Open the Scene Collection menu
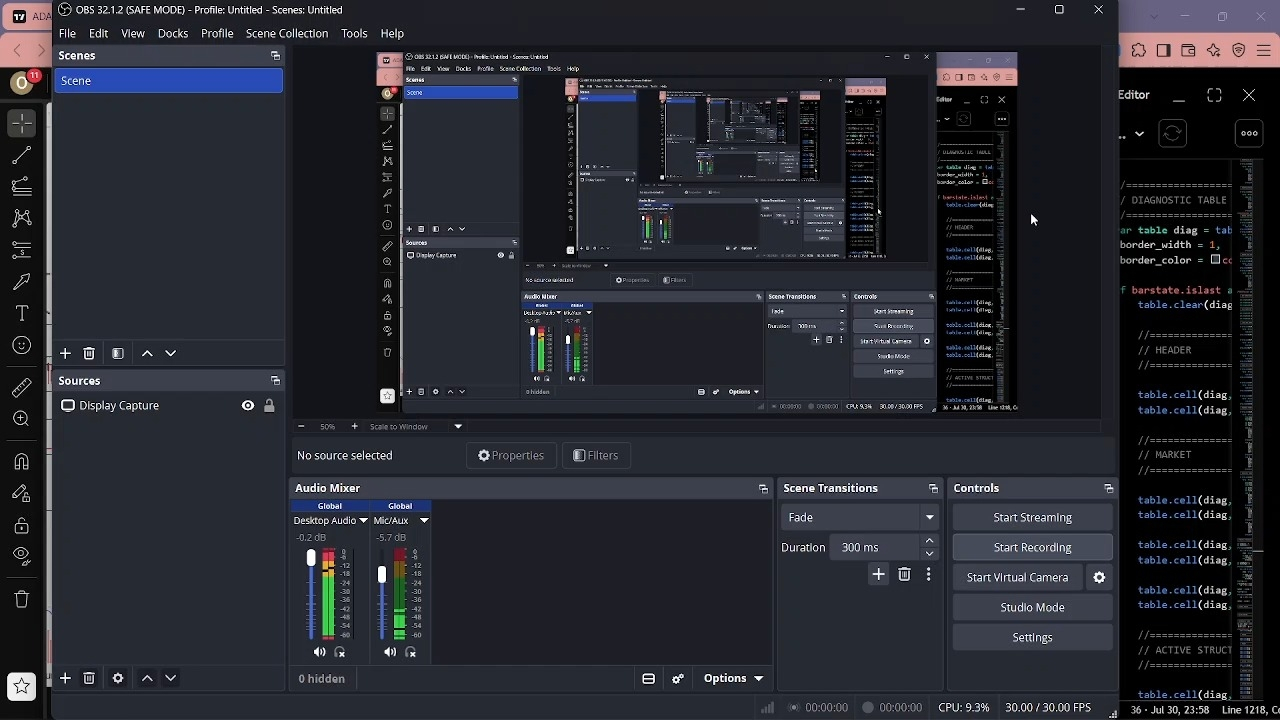 pyautogui.click(x=287, y=33)
